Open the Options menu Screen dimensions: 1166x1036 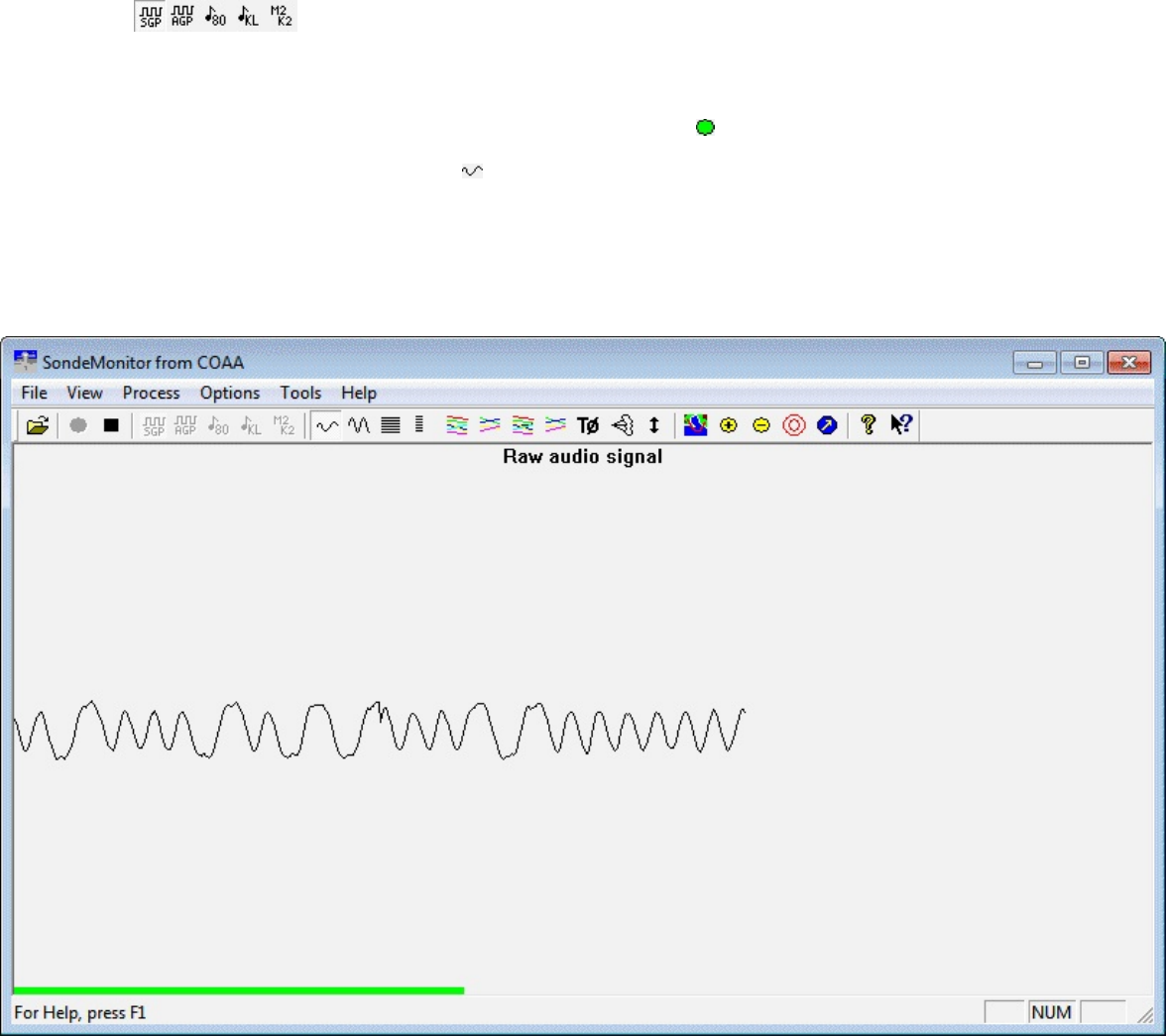(230, 393)
